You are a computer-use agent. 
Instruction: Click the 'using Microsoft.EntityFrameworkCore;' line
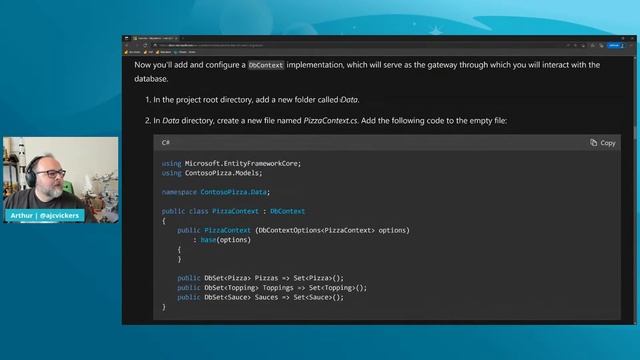point(231,163)
